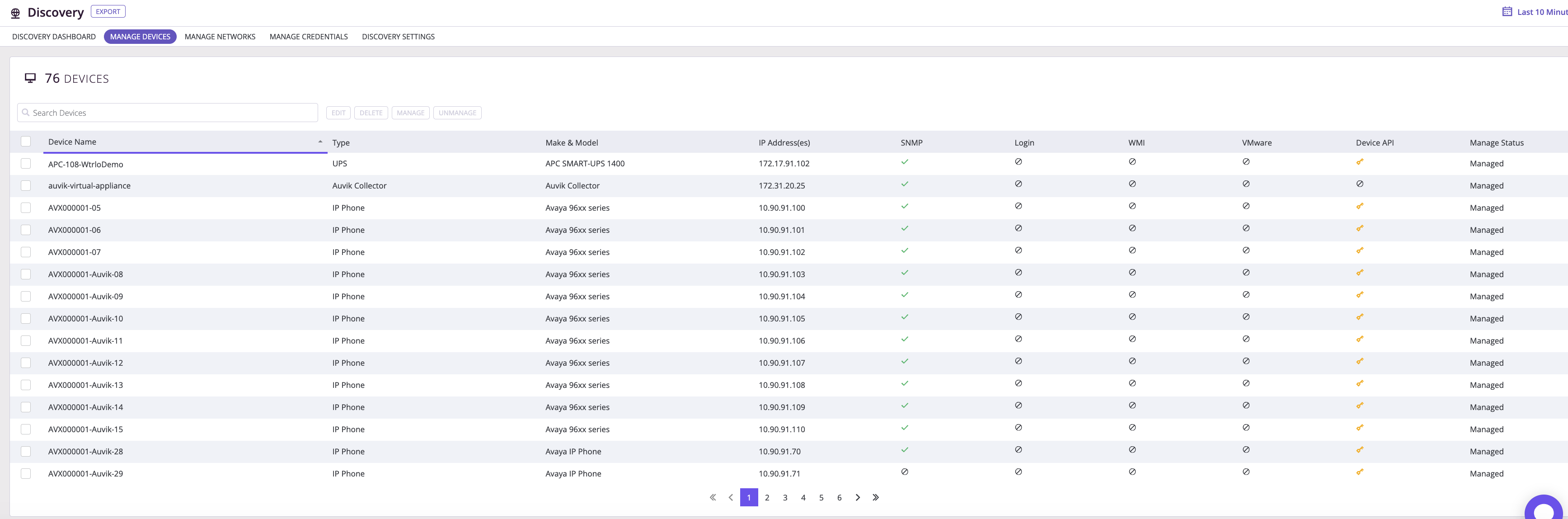Viewport: 1568px width, 519px height.
Task: Click SNMP checkmark for AVX000001-Auvik-14
Action: pyautogui.click(x=905, y=406)
